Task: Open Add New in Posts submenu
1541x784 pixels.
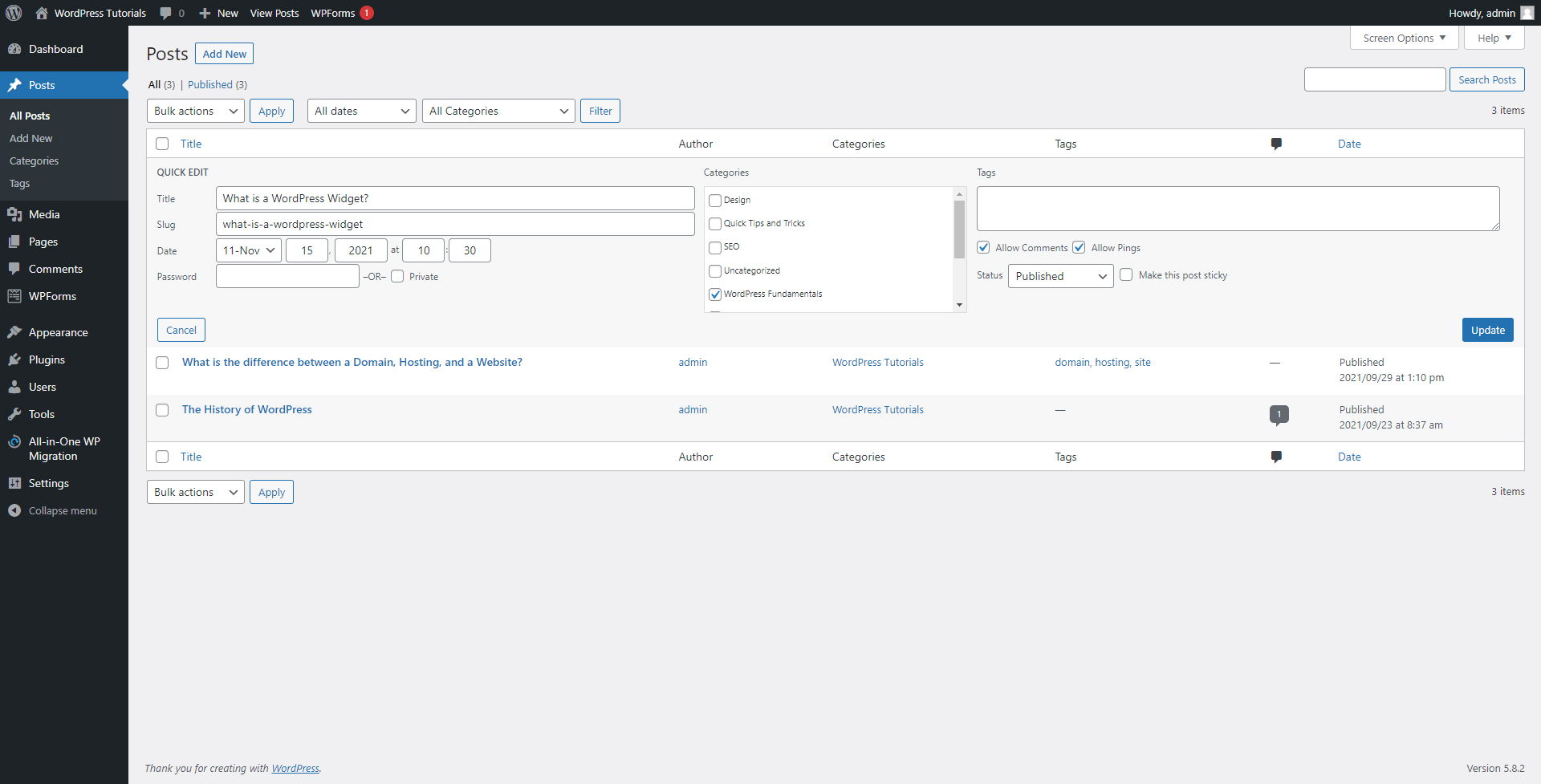Action: (31, 138)
